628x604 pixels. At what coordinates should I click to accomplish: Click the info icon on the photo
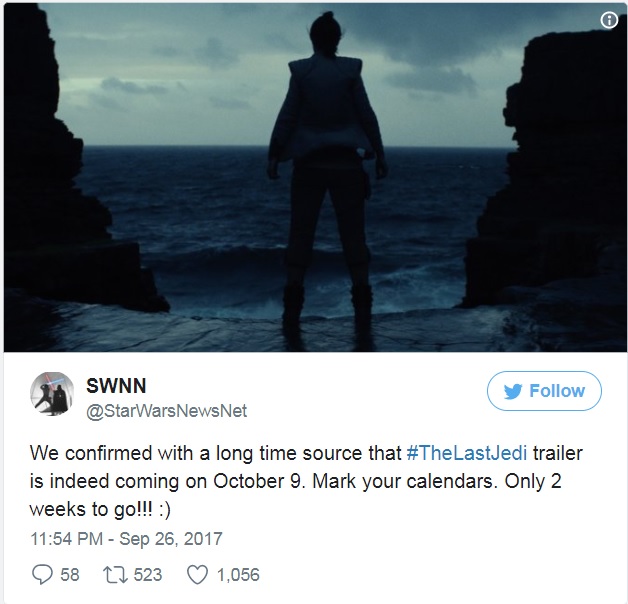tap(609, 20)
